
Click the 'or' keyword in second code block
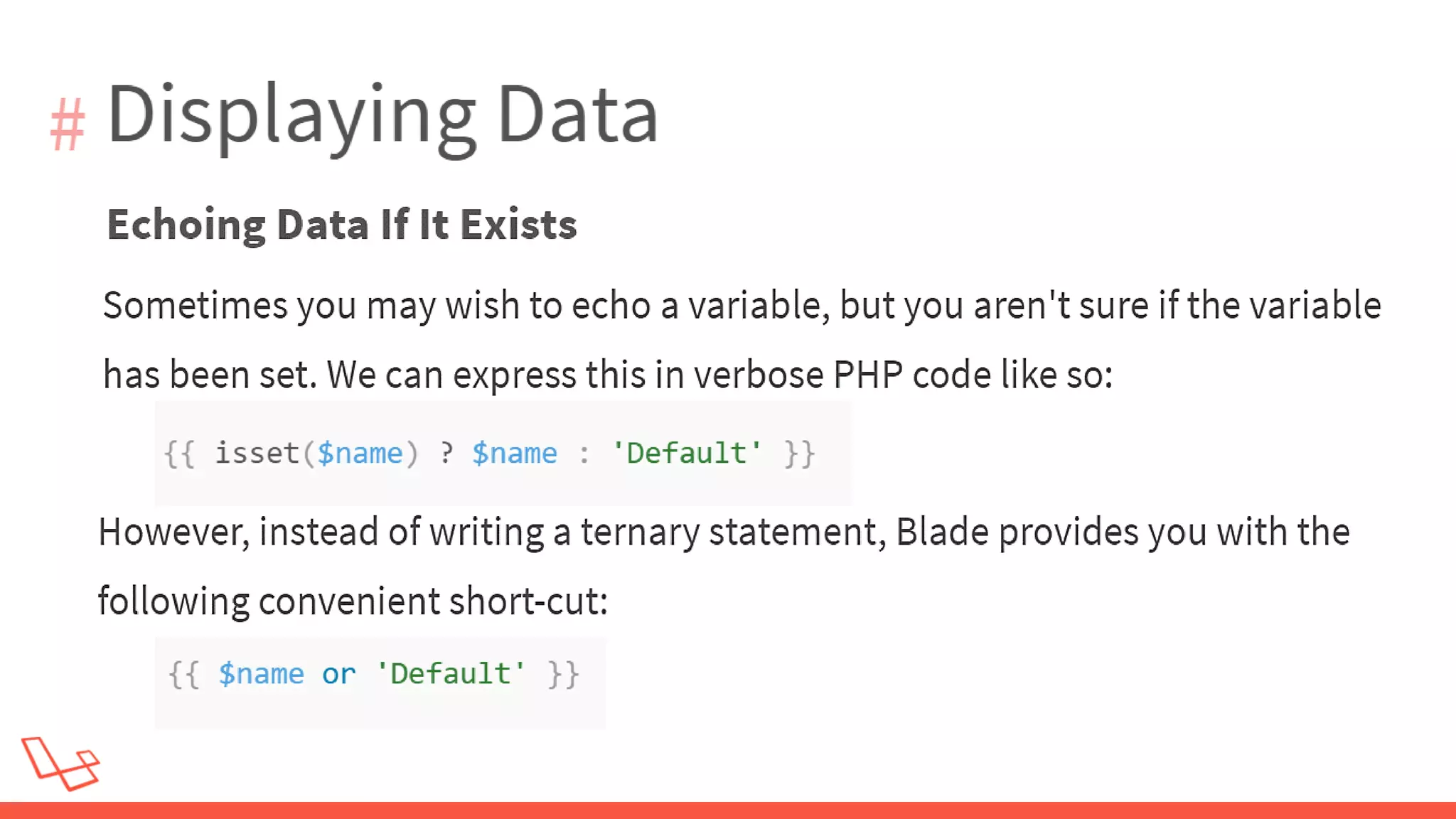[338, 674]
